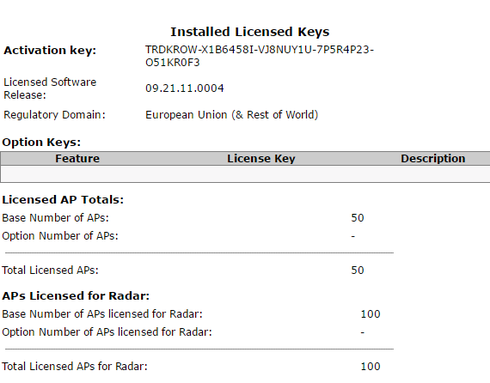490x383 pixels.
Task: Click the Installed Licensed Keys heading
Action: (250, 32)
